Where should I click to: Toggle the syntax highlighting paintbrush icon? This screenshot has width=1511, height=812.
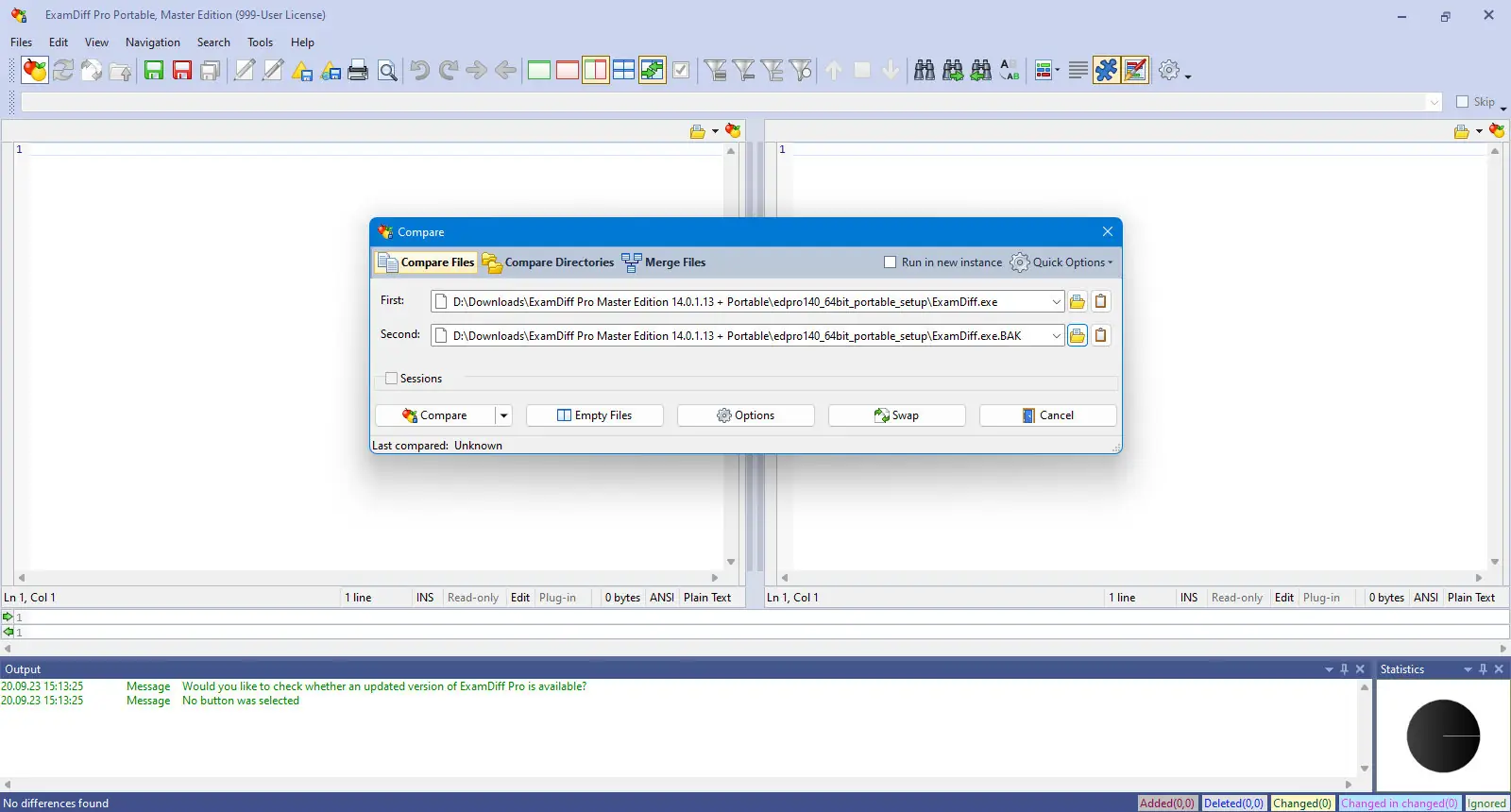(1136, 70)
